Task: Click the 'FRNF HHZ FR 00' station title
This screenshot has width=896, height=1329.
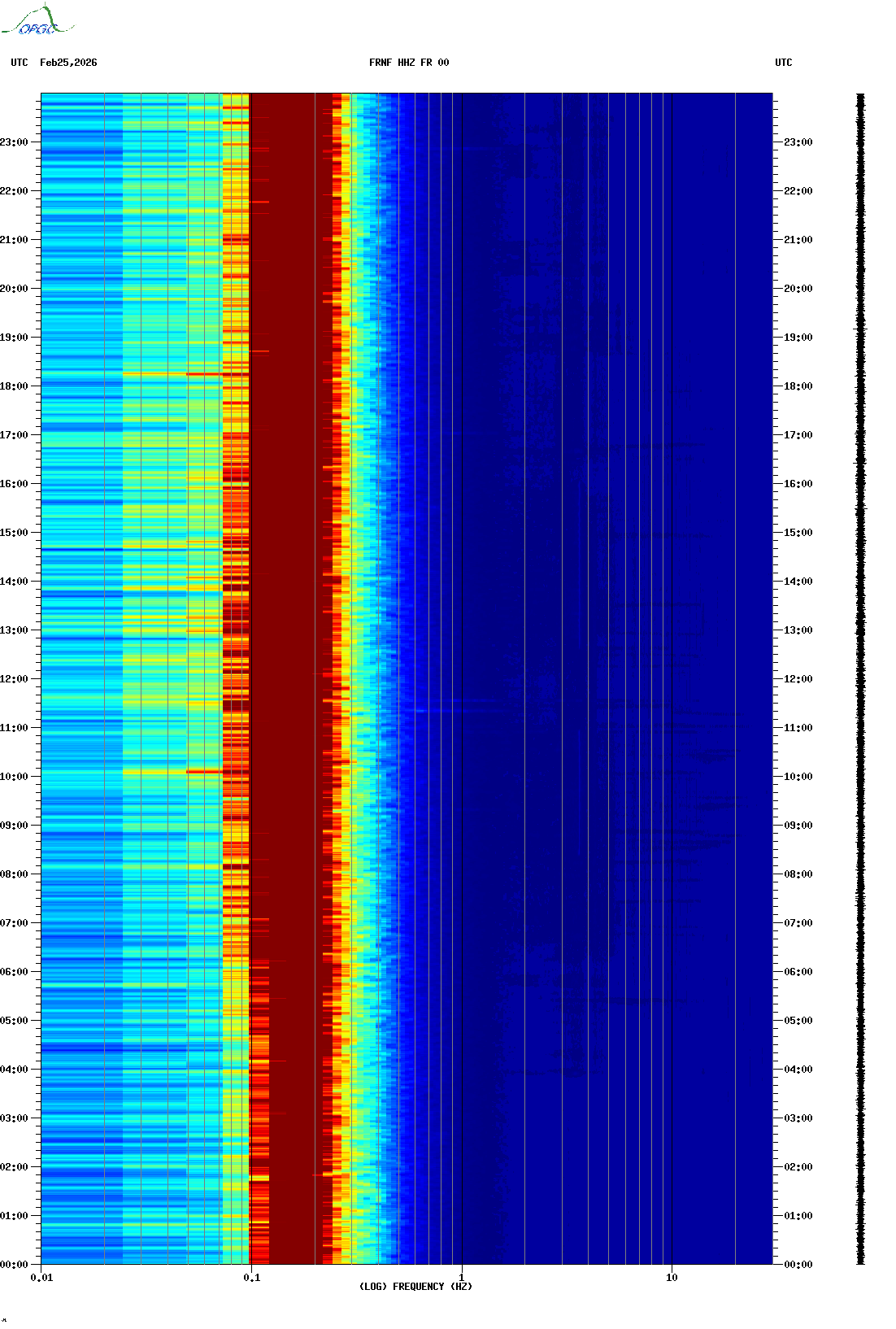Action: coord(408,63)
